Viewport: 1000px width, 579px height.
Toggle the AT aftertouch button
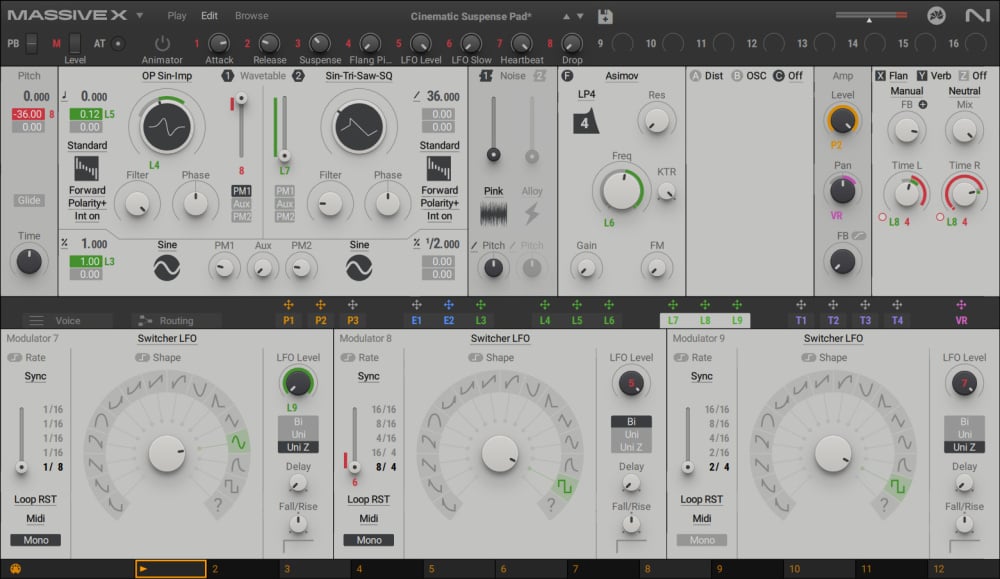(x=118, y=43)
